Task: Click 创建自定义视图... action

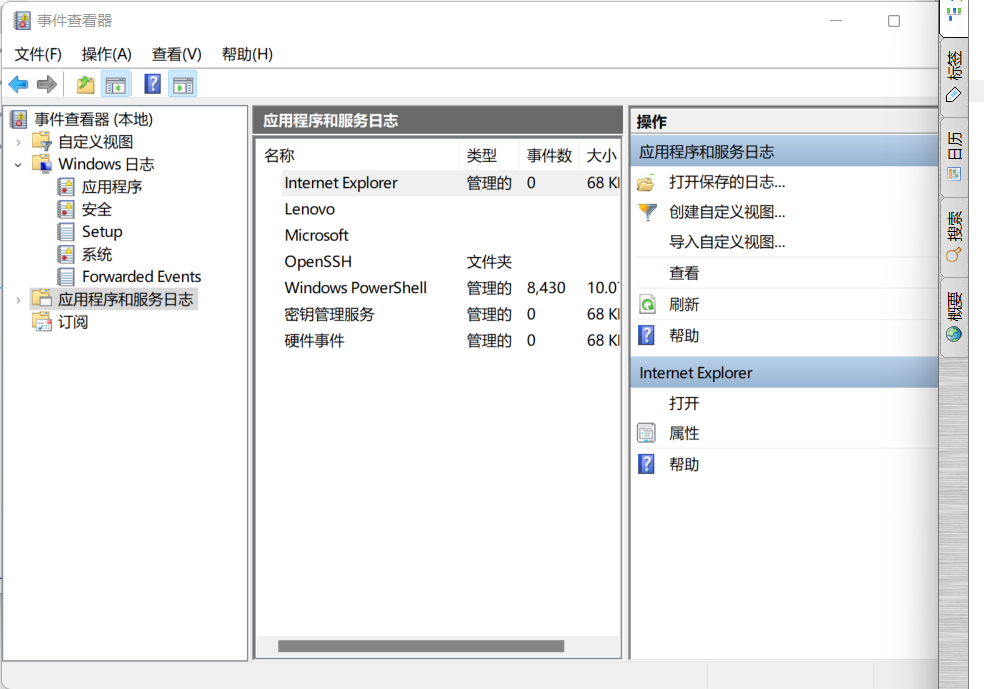Action: 727,212
